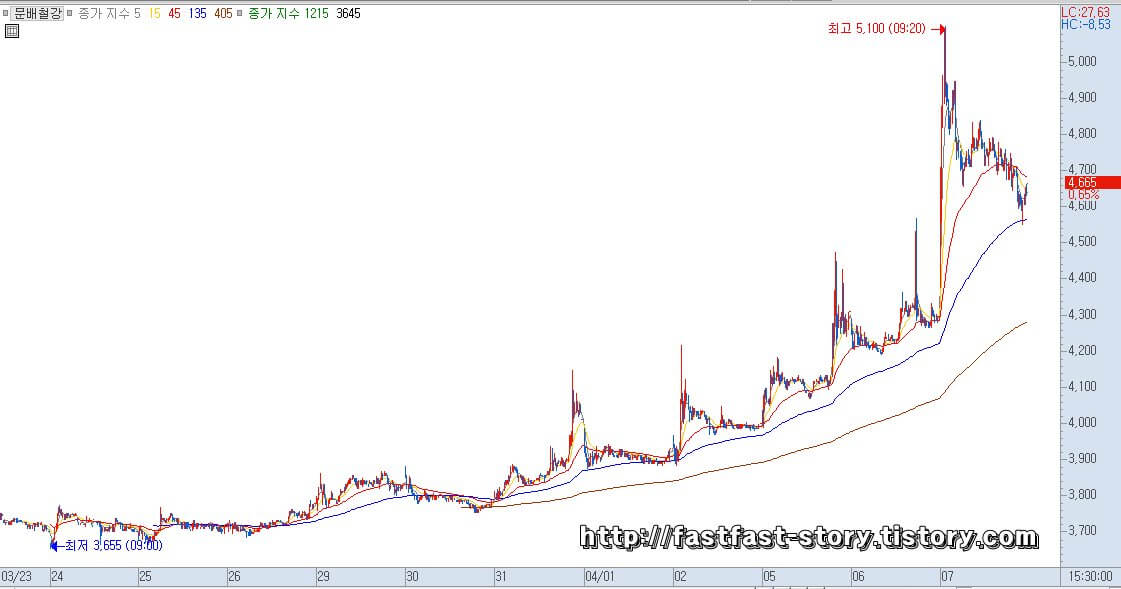Click the 4,000 price axis label

point(1082,422)
